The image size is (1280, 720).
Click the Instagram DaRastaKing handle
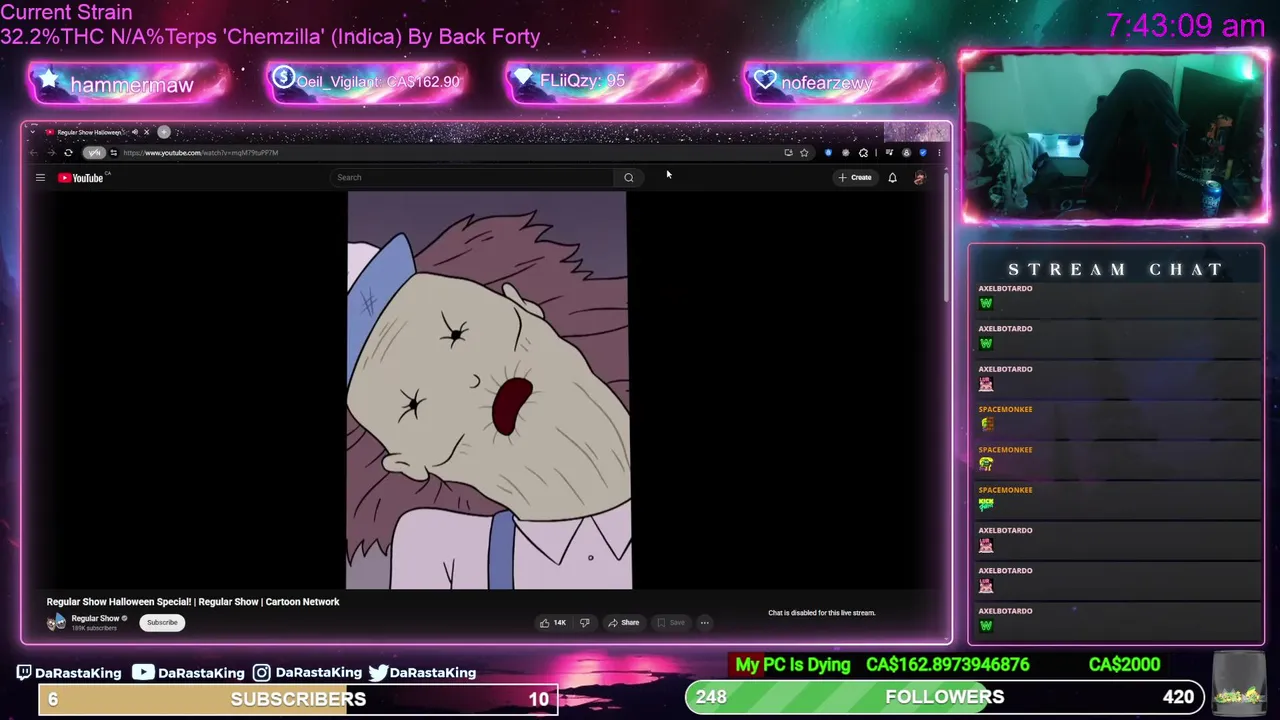click(307, 673)
